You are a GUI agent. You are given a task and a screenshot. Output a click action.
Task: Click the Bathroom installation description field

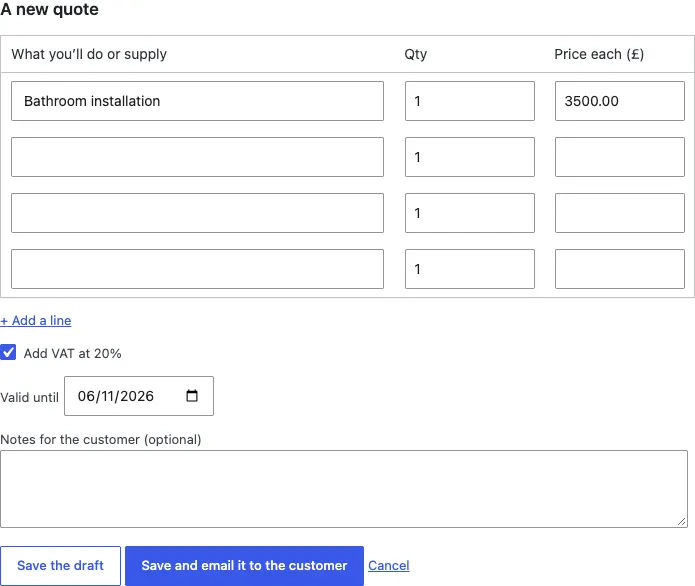197,101
